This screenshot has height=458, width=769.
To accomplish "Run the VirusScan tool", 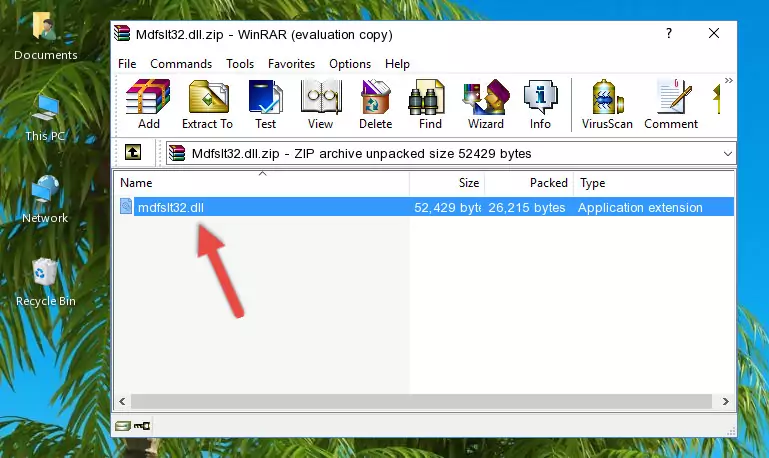I will click(607, 104).
